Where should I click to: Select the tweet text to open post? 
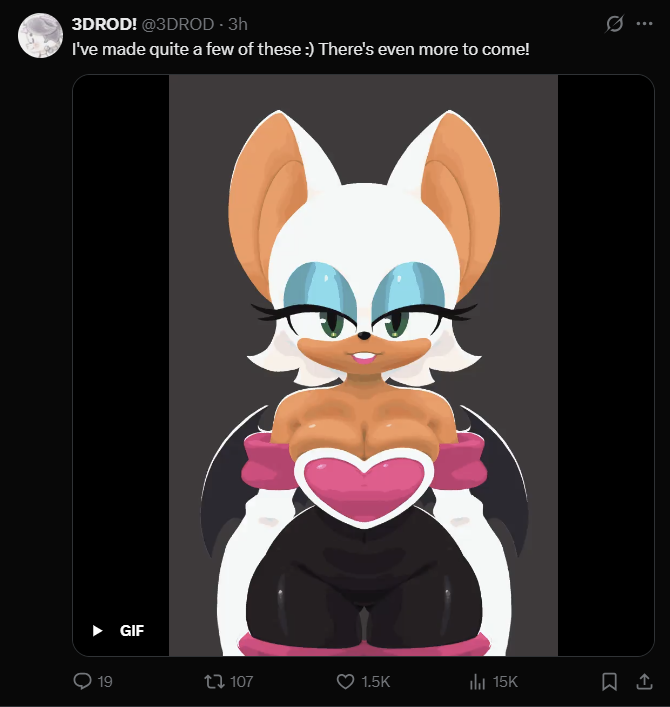pyautogui.click(x=301, y=49)
